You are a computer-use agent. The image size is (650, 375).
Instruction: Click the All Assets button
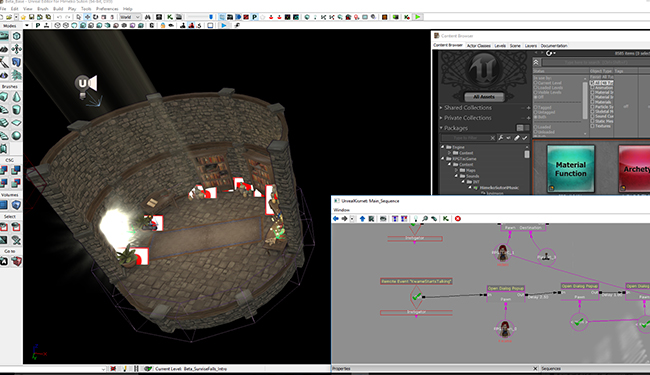pos(484,97)
